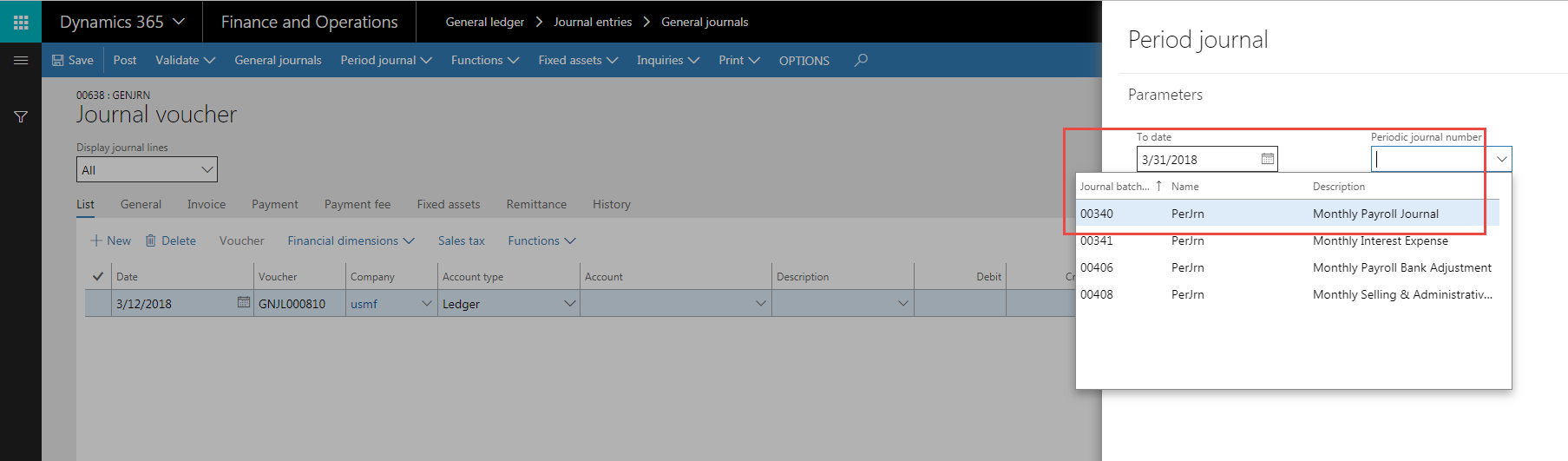Click the search magnifier icon in toolbar
This screenshot has height=461, width=1568.
(x=861, y=60)
